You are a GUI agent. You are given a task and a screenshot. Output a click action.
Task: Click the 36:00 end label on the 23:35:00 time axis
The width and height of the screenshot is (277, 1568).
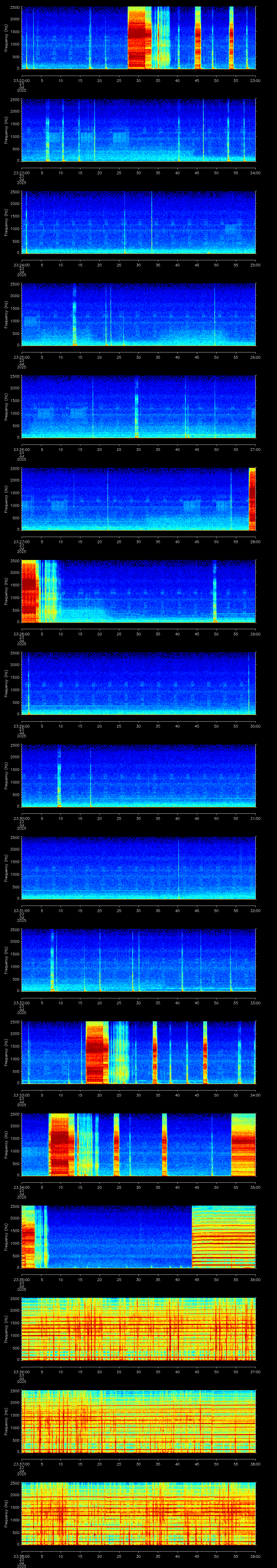[255, 1279]
